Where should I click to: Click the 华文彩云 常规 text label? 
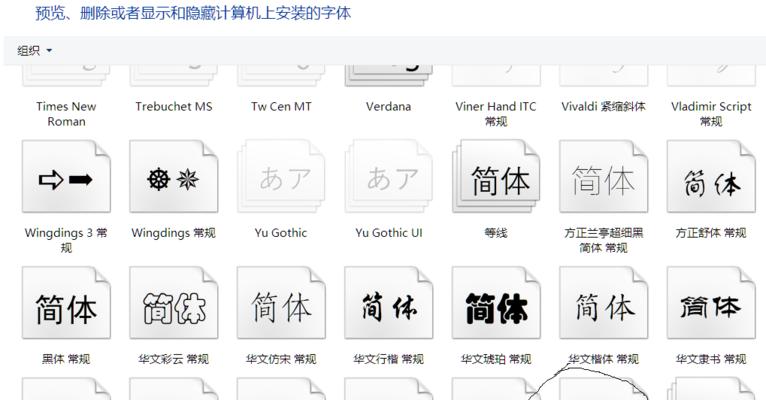click(173, 359)
